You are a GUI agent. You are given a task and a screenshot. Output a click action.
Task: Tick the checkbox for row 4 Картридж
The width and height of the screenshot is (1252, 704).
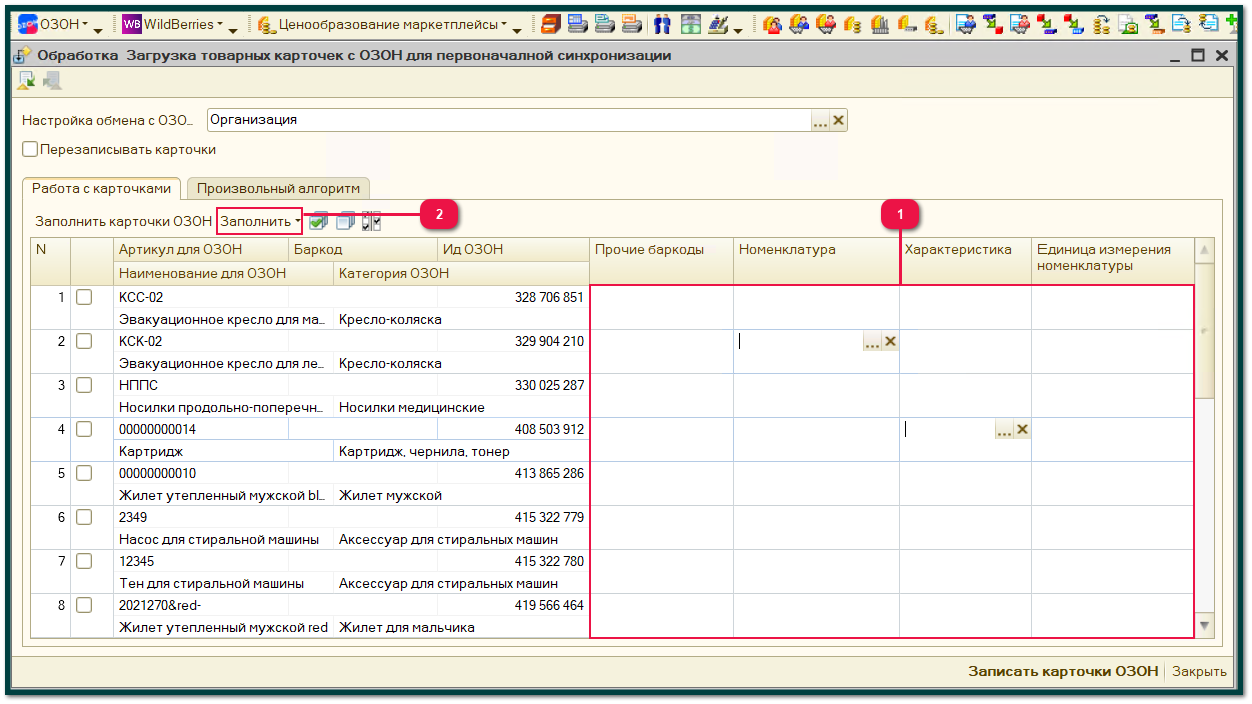coord(84,429)
